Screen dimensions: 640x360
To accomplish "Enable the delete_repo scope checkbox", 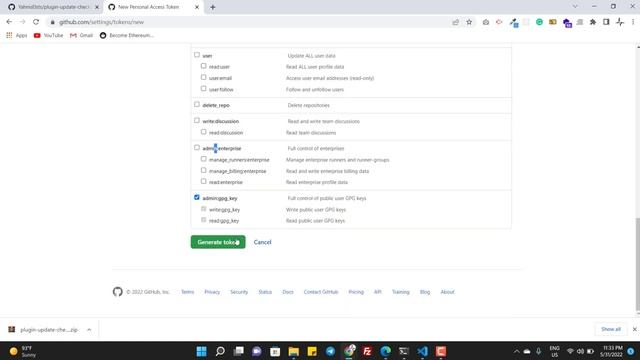I will (197, 104).
